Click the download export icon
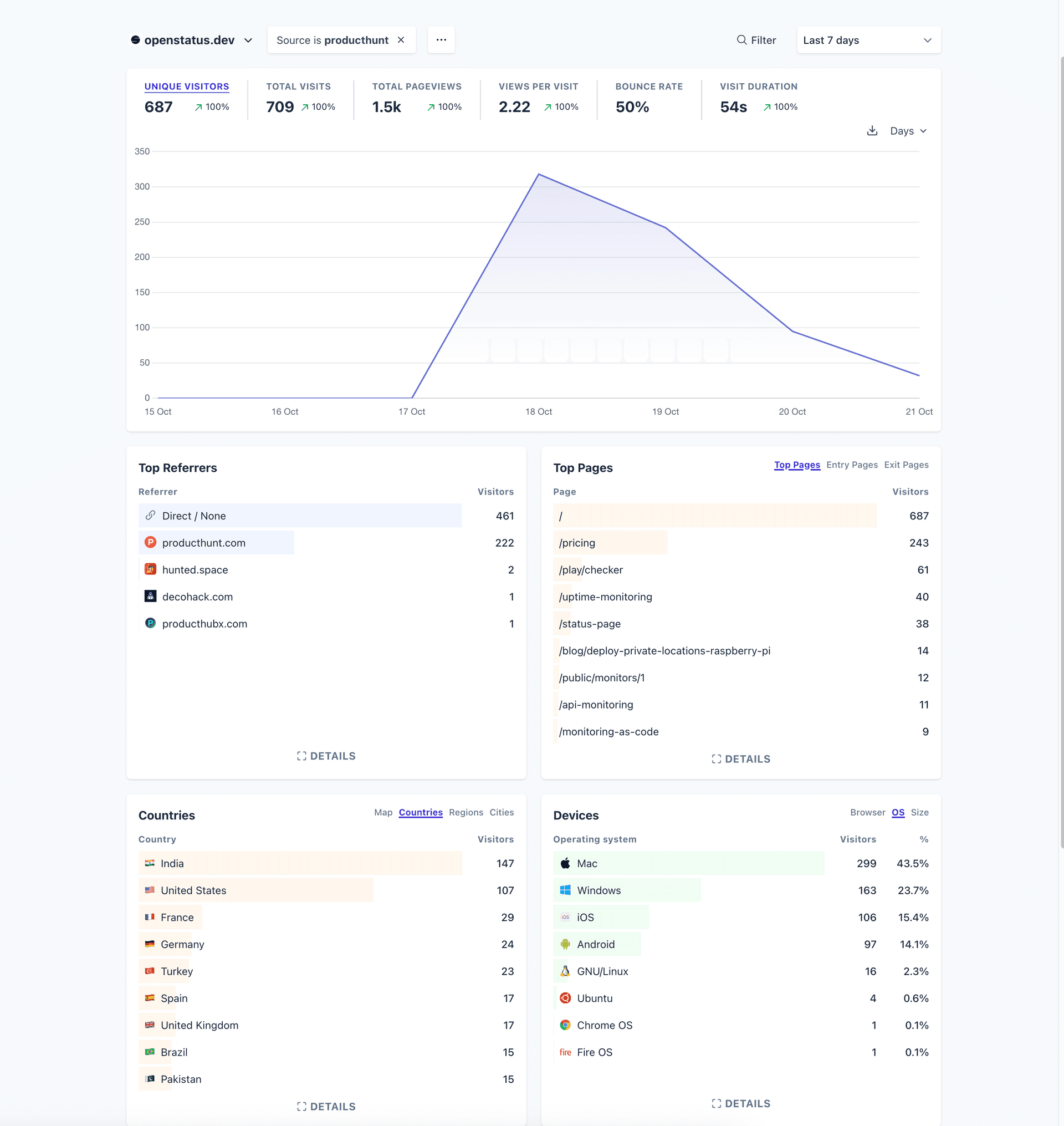1064x1126 pixels. pyautogui.click(x=872, y=131)
